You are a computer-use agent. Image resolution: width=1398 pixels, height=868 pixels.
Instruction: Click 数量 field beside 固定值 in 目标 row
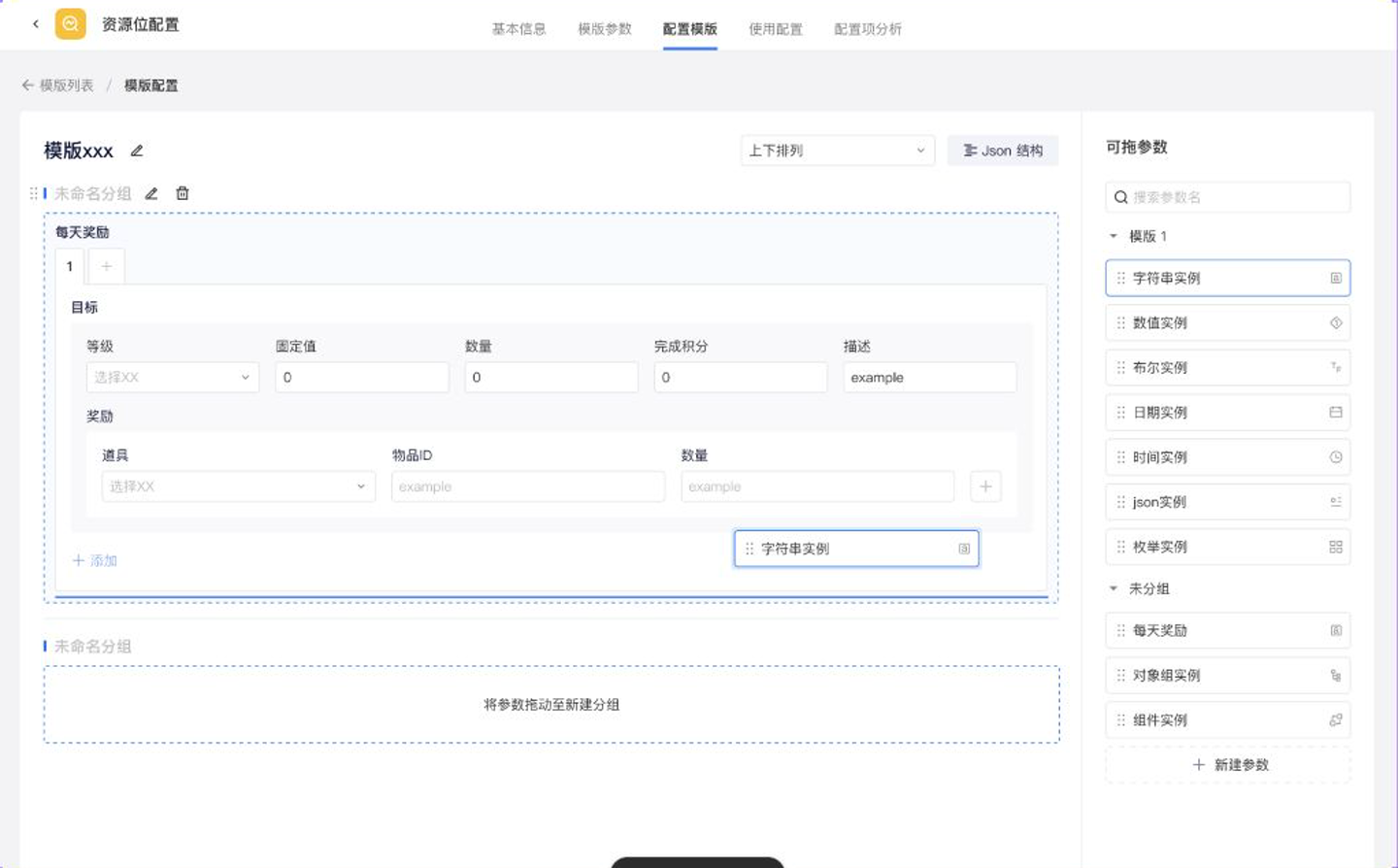[551, 377]
